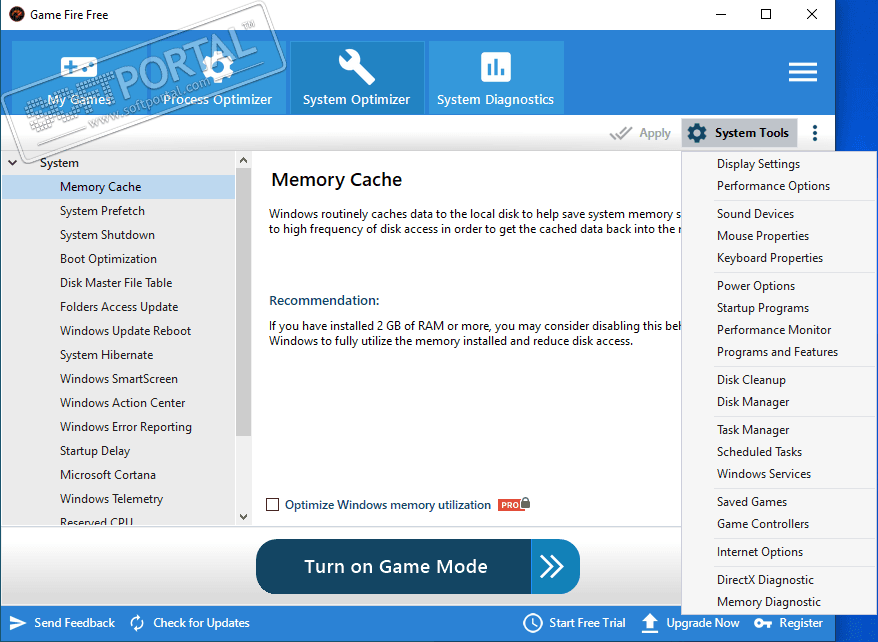Select Boot Optimization tree item
This screenshot has height=642, width=878.
108,259
